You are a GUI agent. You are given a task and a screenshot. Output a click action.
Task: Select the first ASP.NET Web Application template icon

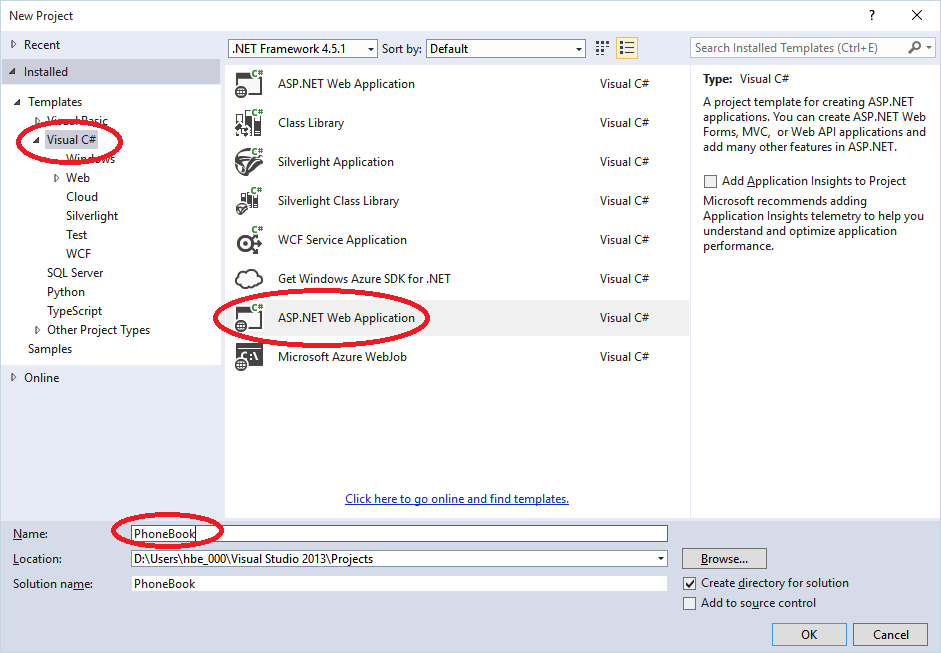point(249,84)
